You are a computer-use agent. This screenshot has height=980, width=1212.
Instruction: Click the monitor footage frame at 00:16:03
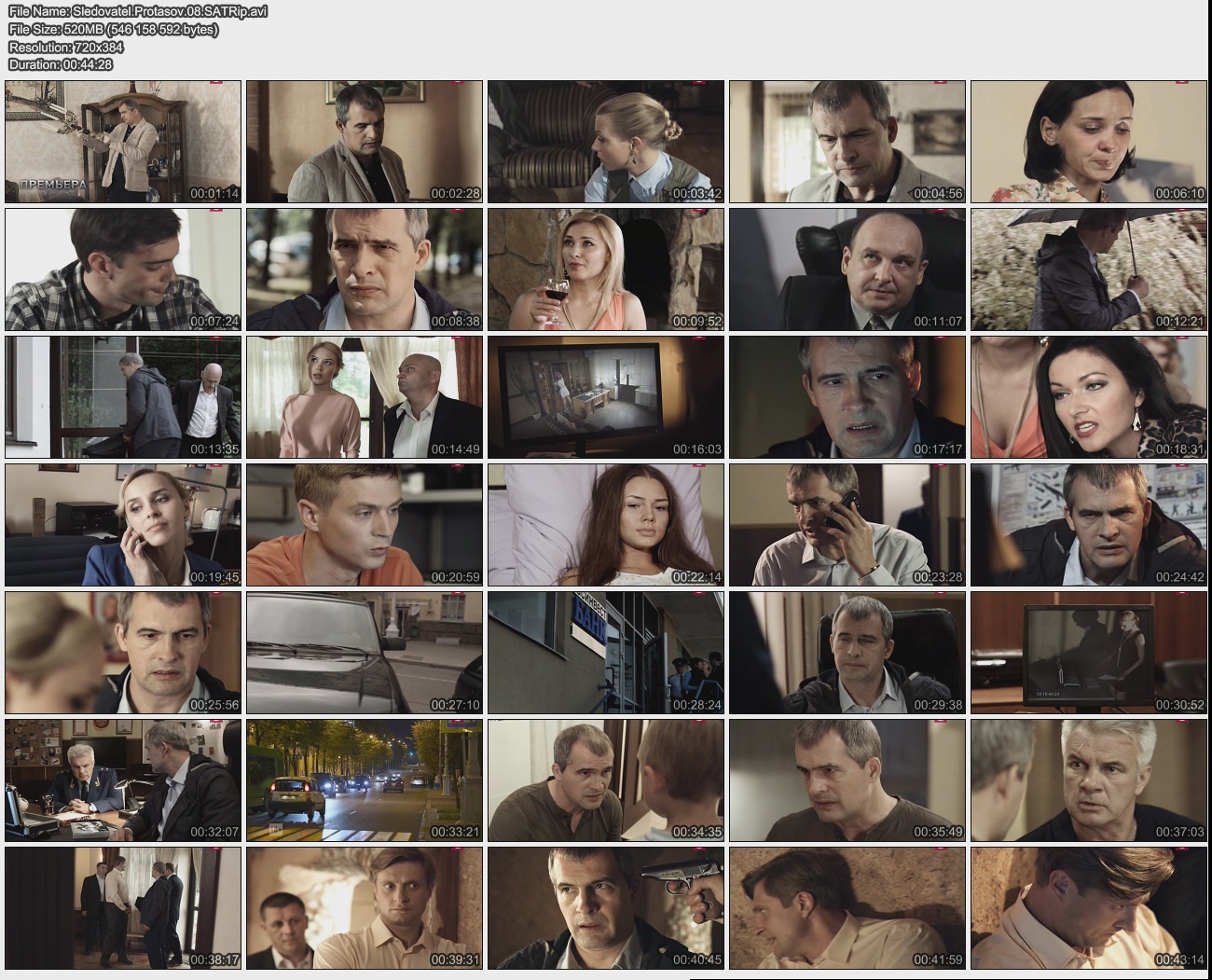[x=606, y=397]
